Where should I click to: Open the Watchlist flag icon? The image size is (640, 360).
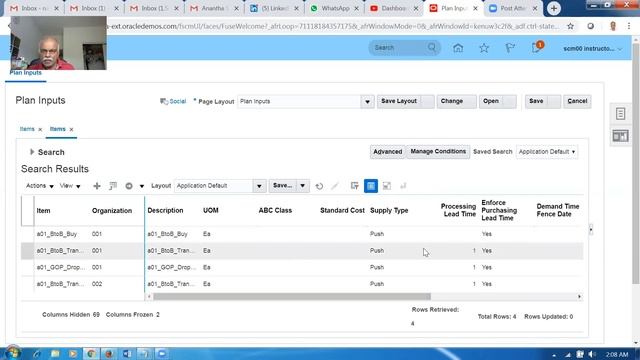pos(510,48)
